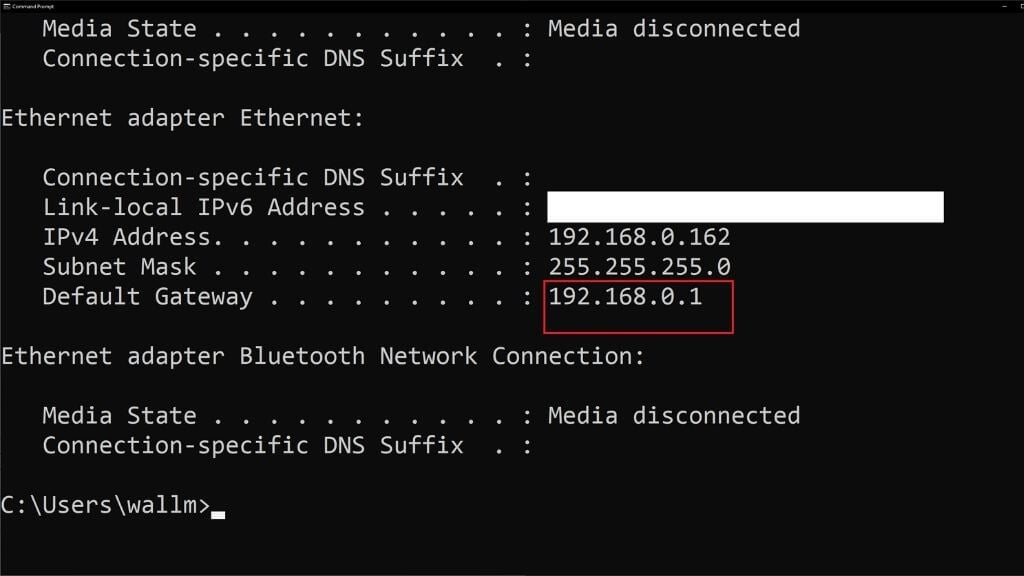Click the default gateway address 192.168.0.1
Screen dimensions: 1024x576
tap(625, 297)
